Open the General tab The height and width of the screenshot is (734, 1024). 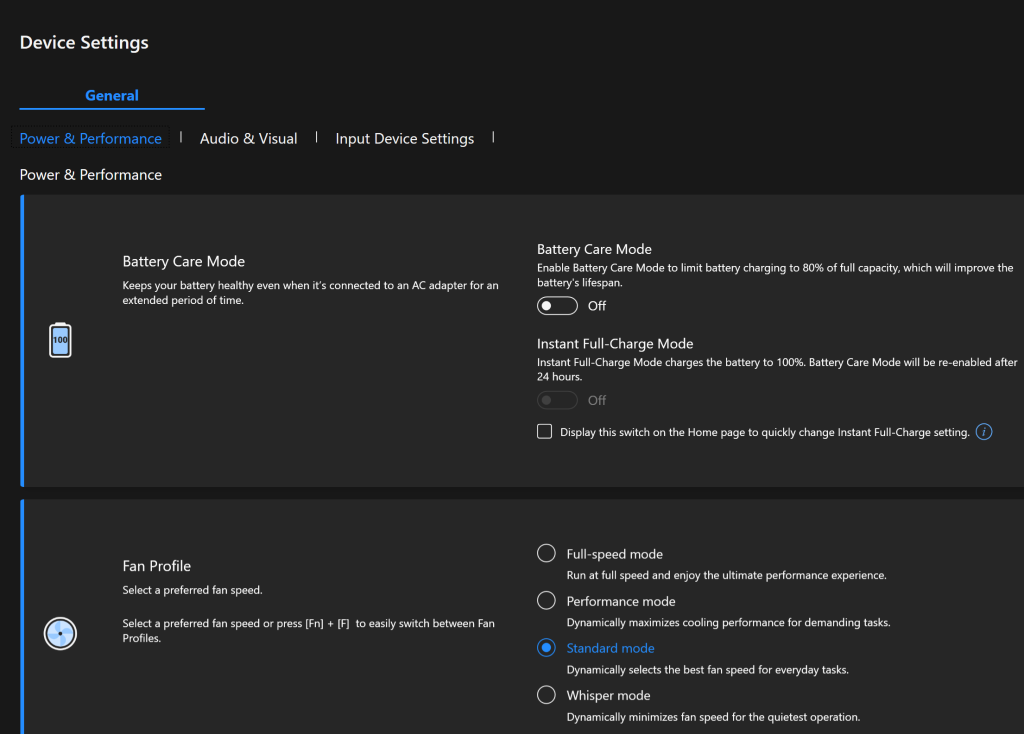[112, 96]
